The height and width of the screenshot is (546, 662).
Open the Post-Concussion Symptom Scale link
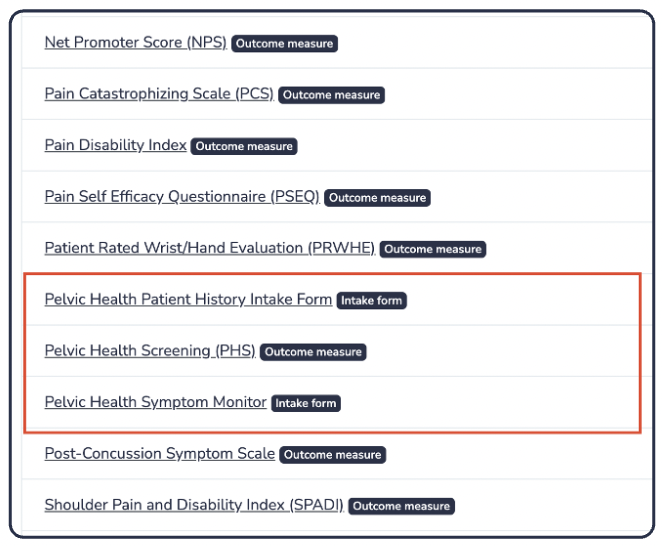pyautogui.click(x=159, y=454)
